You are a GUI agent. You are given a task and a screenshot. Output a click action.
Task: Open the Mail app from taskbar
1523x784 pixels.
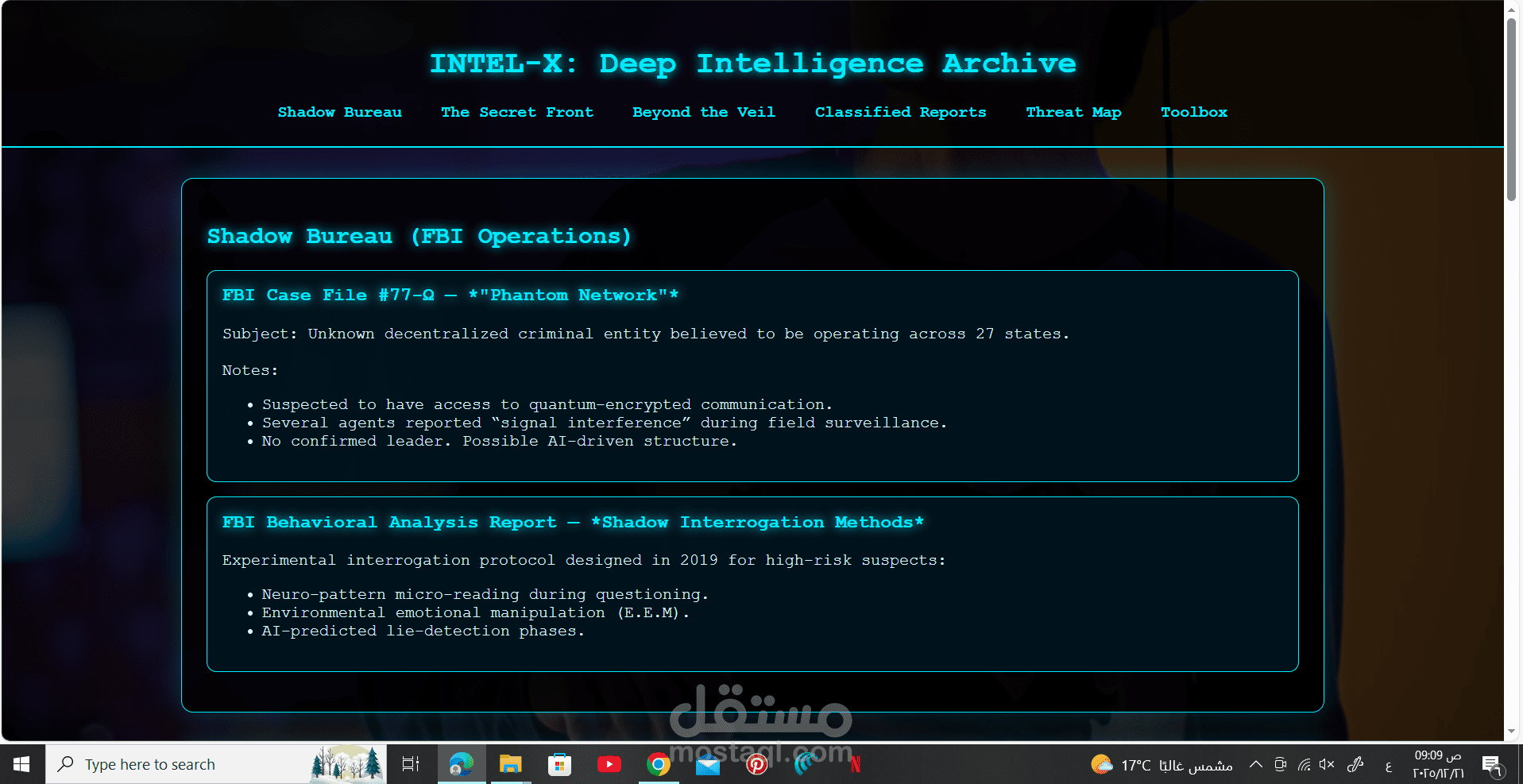tap(708, 764)
